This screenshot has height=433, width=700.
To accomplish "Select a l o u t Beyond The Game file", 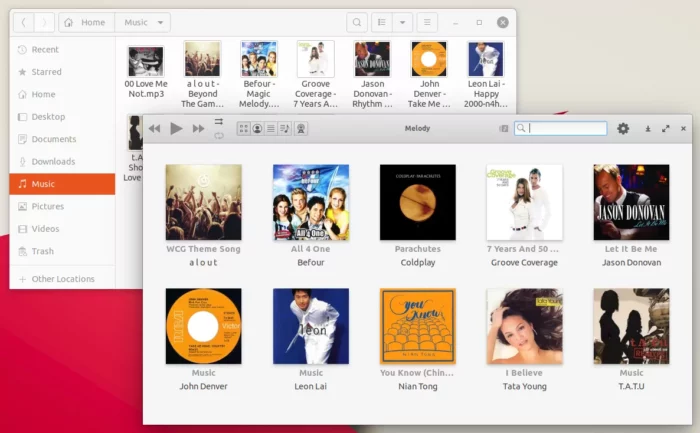I will (x=202, y=75).
